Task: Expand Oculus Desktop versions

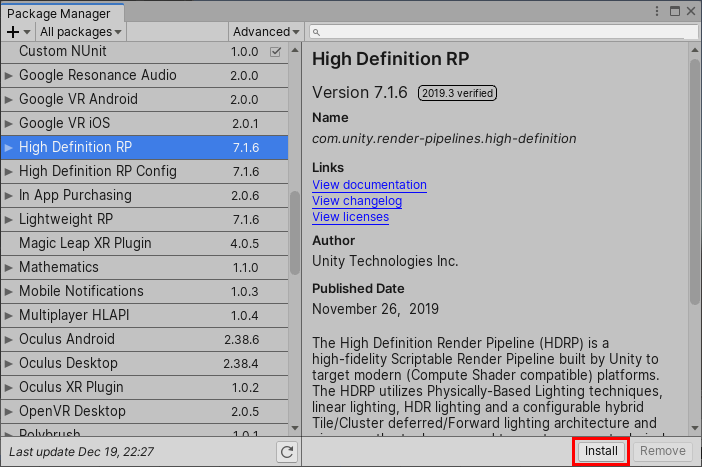Action: [x=9, y=364]
